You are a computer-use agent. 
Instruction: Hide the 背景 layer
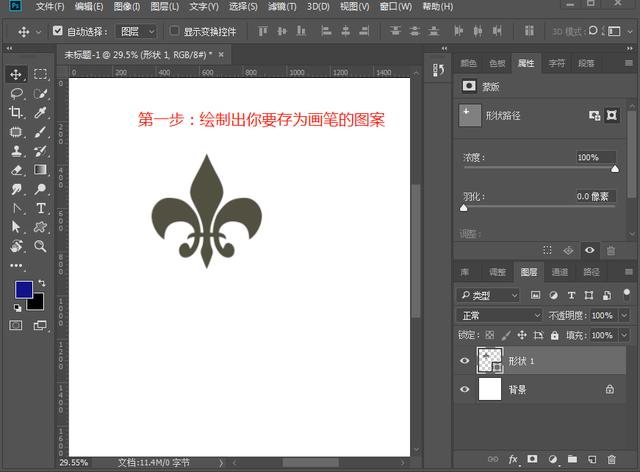[464, 389]
